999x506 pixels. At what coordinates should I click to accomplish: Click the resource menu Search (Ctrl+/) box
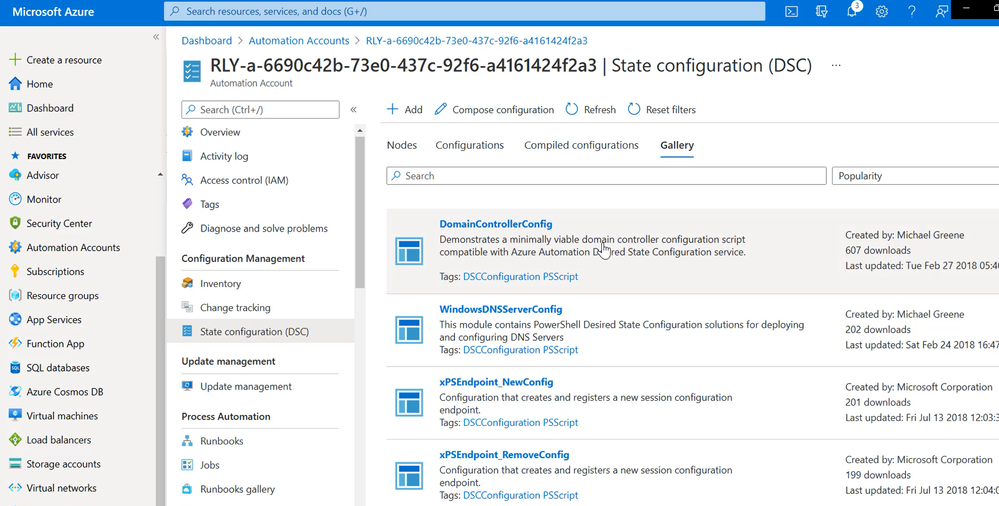pyautogui.click(x=260, y=110)
